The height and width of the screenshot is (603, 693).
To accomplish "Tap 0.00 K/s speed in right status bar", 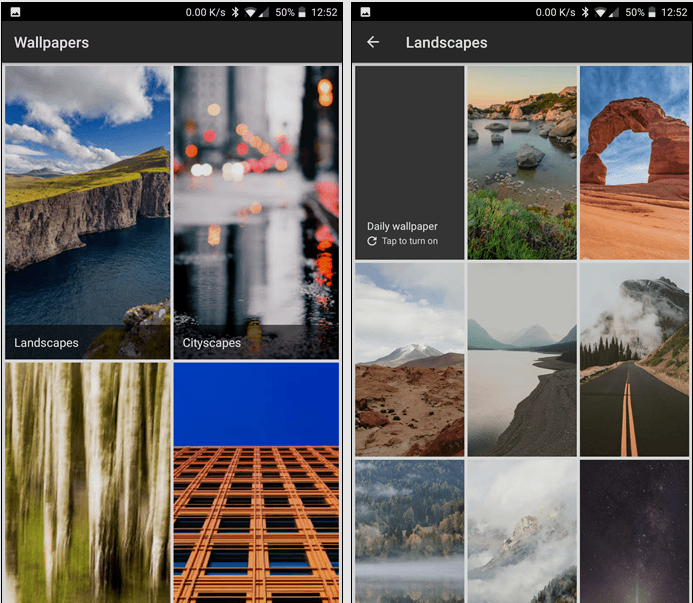I will pyautogui.click(x=555, y=12).
